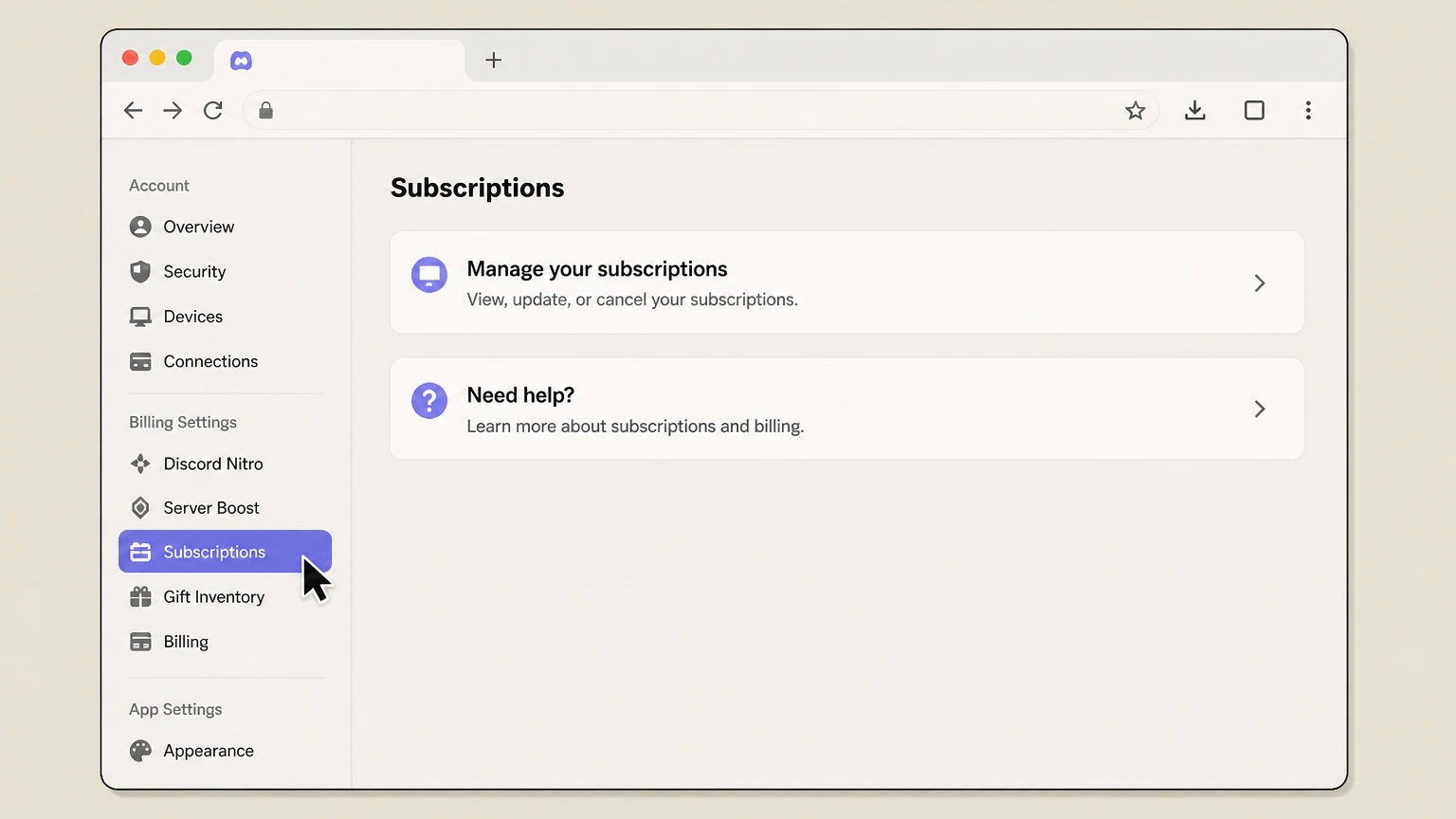The image size is (1456, 819).
Task: Go forward with browser forward arrow
Action: [x=173, y=111]
